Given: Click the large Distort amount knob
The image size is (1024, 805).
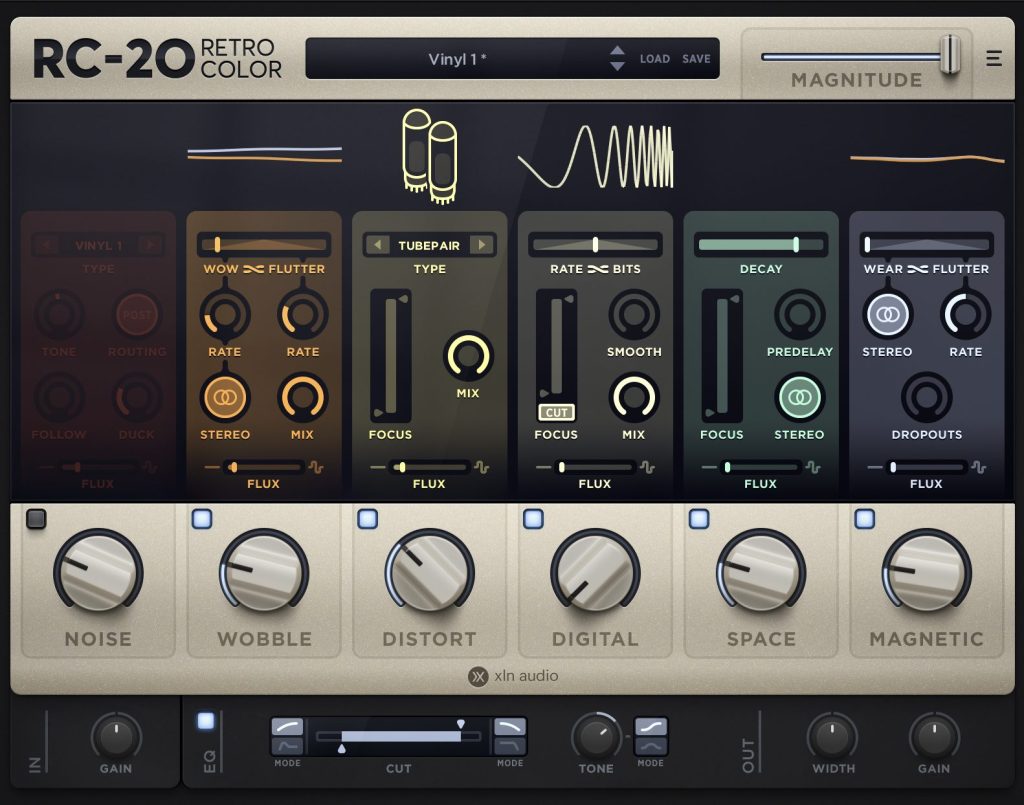Looking at the screenshot, I should pyautogui.click(x=430, y=573).
